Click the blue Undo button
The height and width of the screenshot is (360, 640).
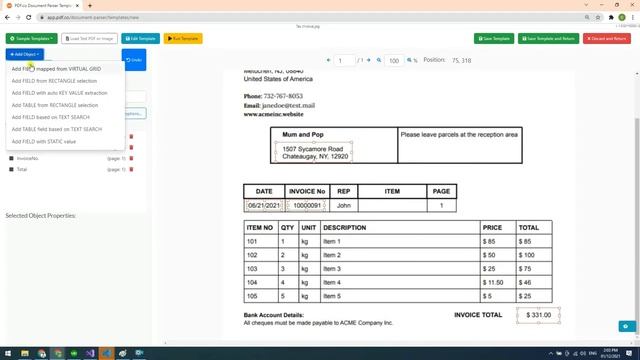pos(134,60)
